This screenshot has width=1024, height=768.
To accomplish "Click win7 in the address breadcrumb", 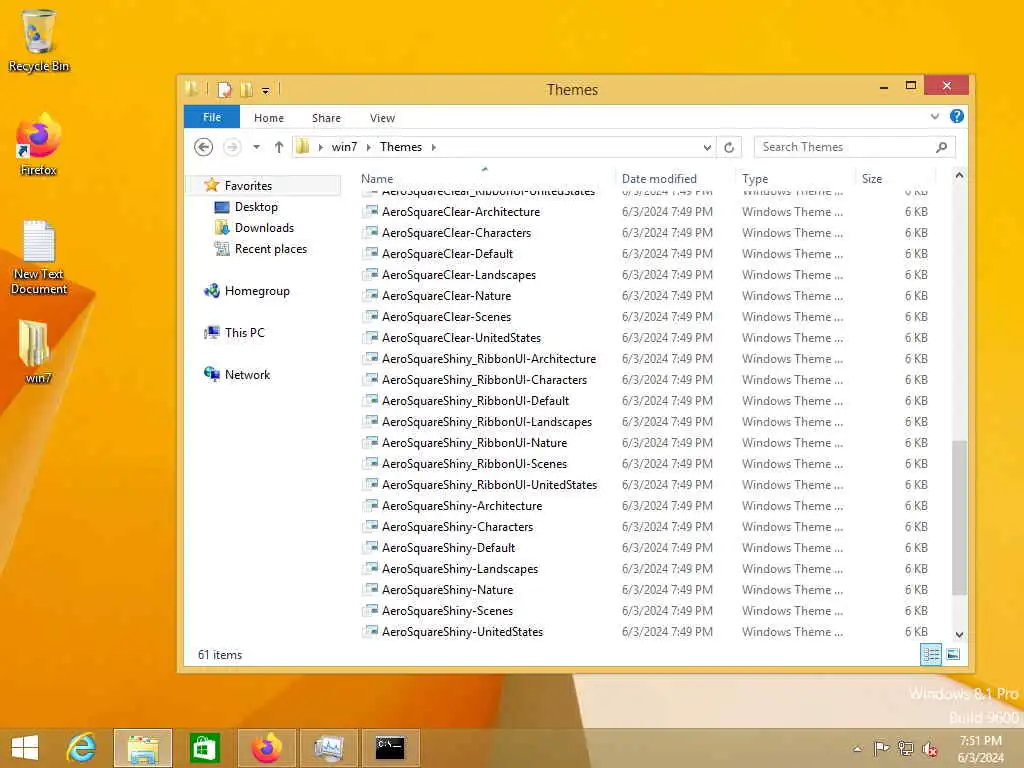I will pos(344,147).
